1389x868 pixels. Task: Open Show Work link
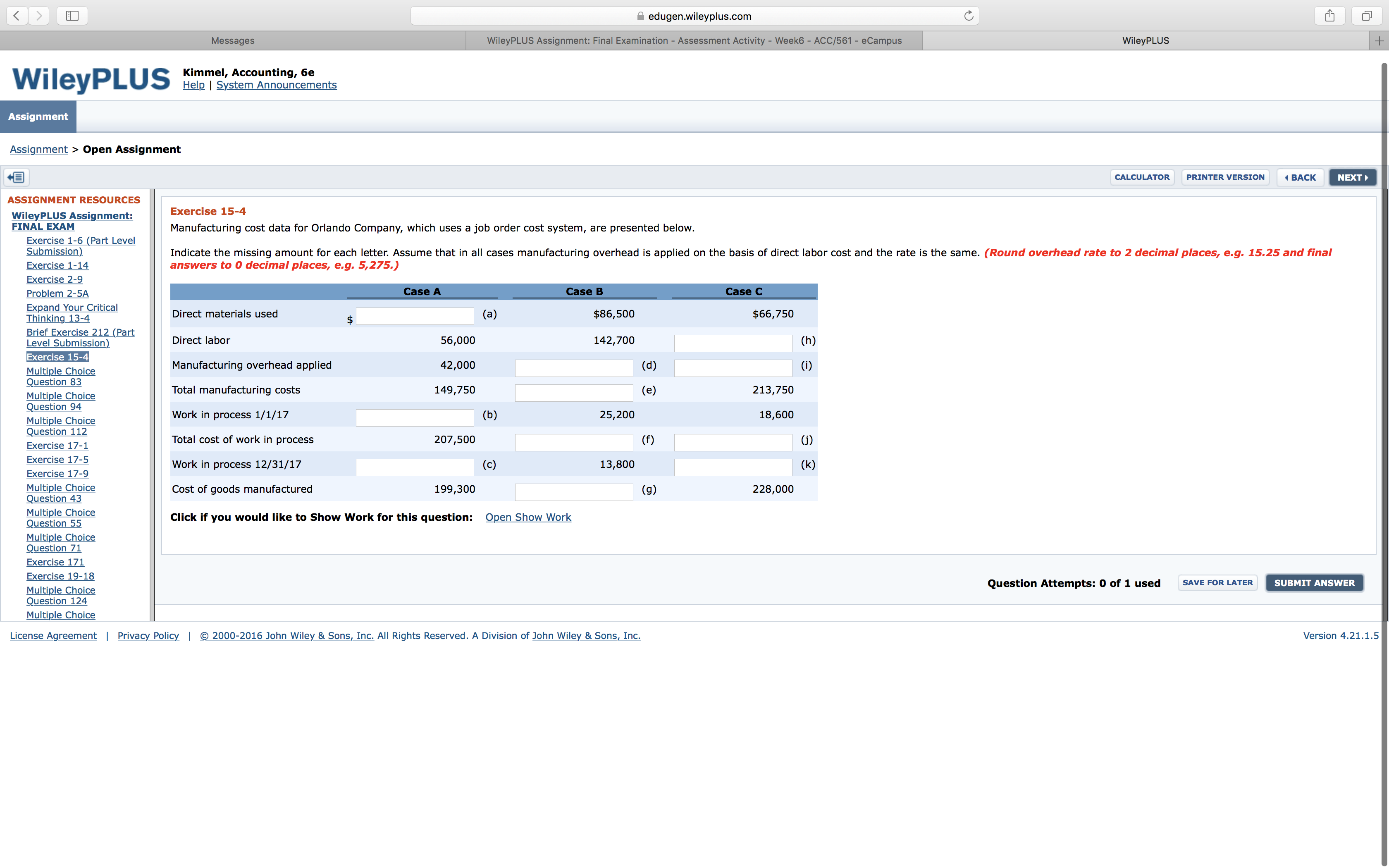(x=528, y=517)
